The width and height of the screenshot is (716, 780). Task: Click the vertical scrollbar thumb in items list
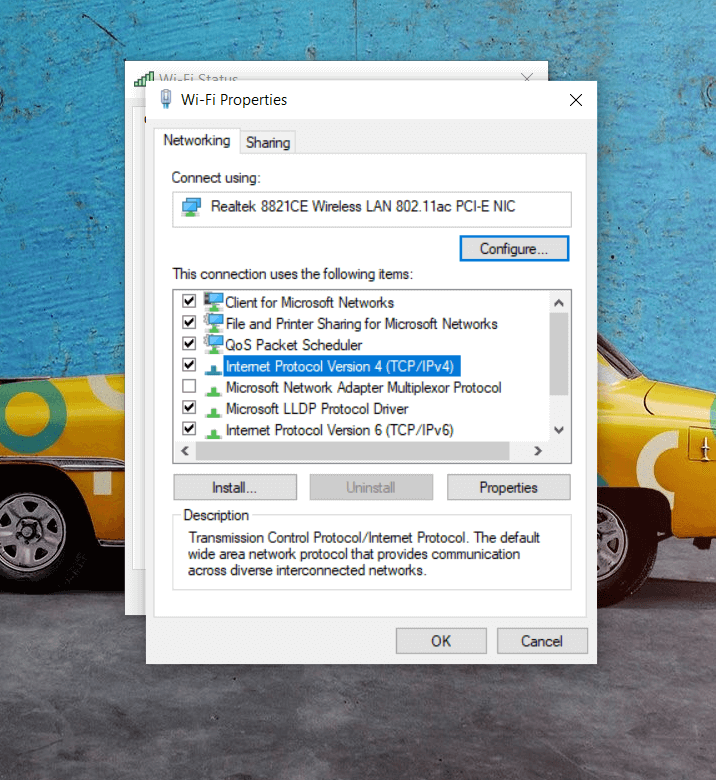tap(559, 354)
